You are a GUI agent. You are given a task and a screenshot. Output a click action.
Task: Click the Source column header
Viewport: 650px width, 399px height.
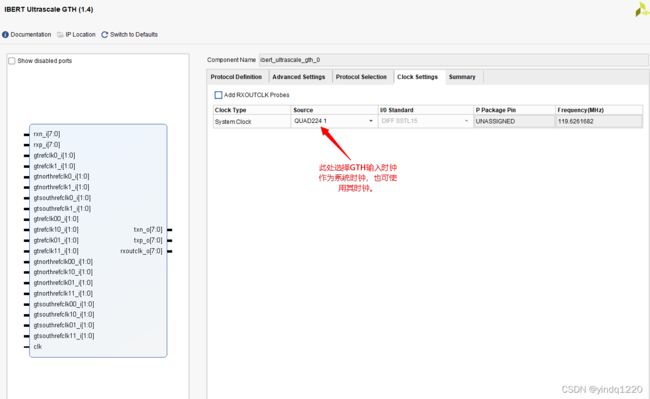[335, 110]
